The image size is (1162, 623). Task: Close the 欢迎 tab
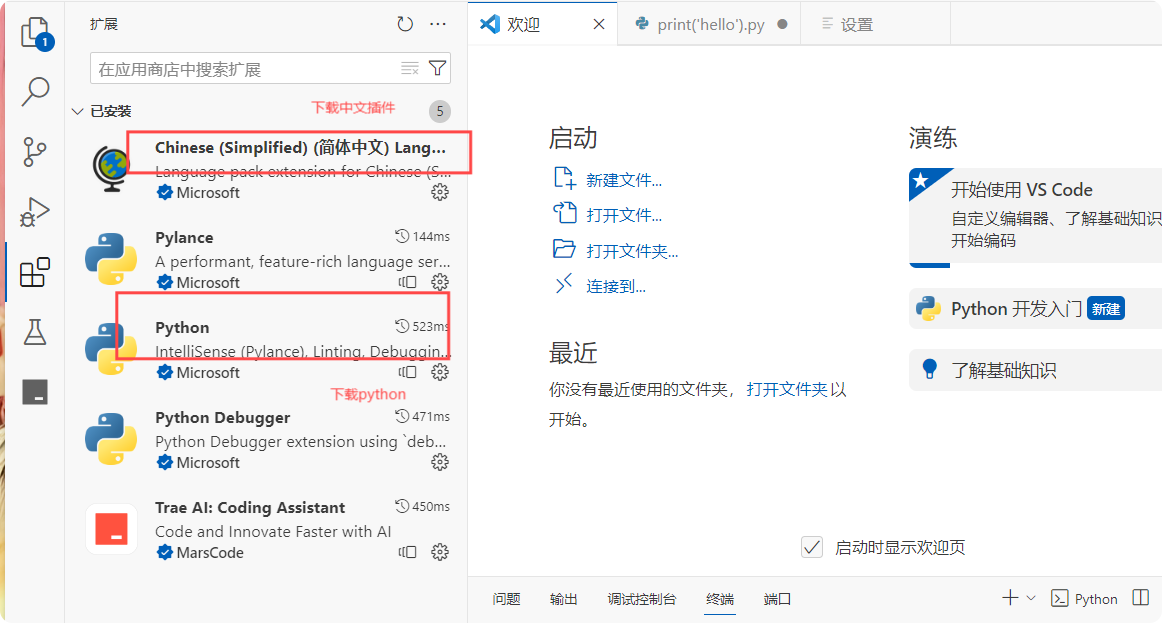pyautogui.click(x=599, y=24)
